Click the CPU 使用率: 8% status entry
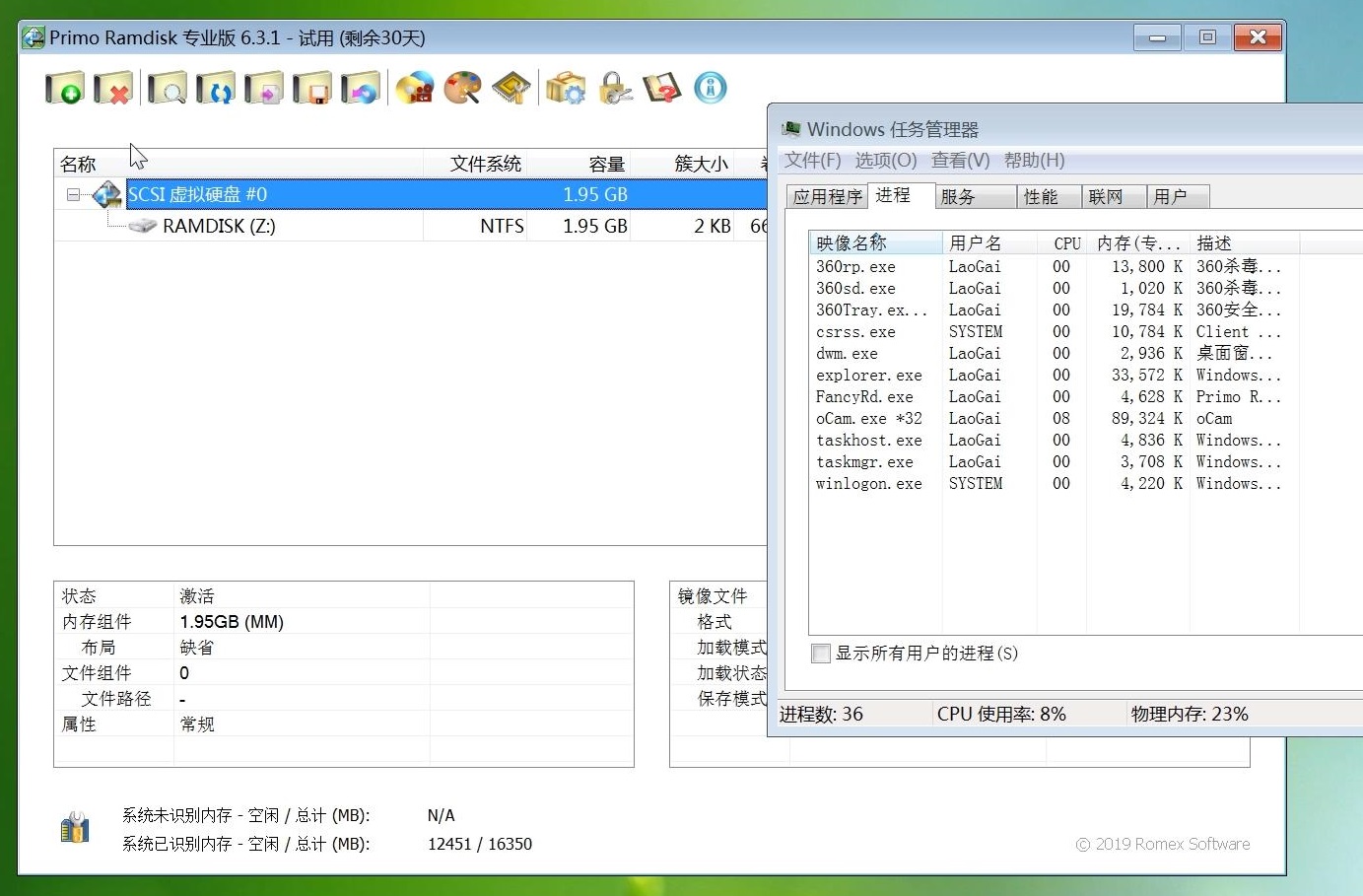 point(1001,714)
